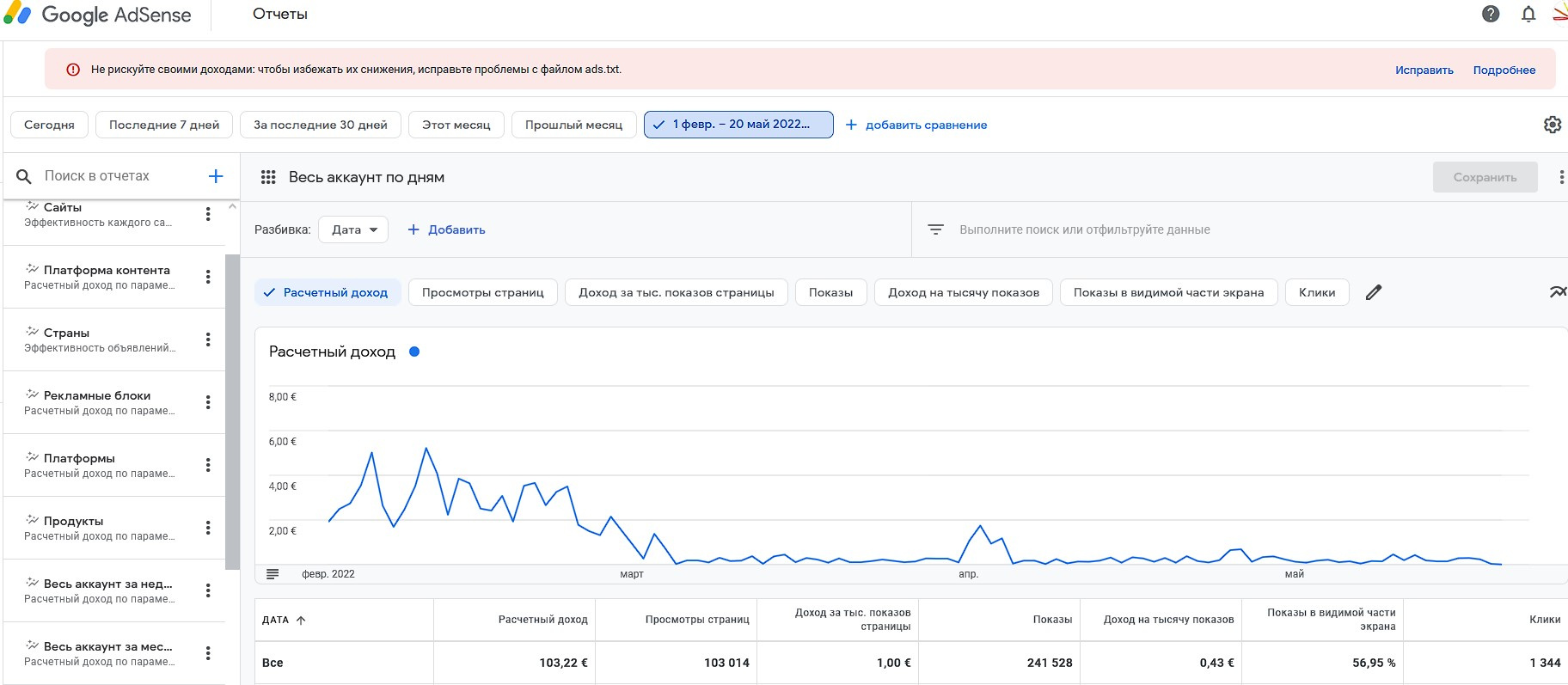Open three-dot menu for Весь аккаунт за нед

[x=208, y=590]
